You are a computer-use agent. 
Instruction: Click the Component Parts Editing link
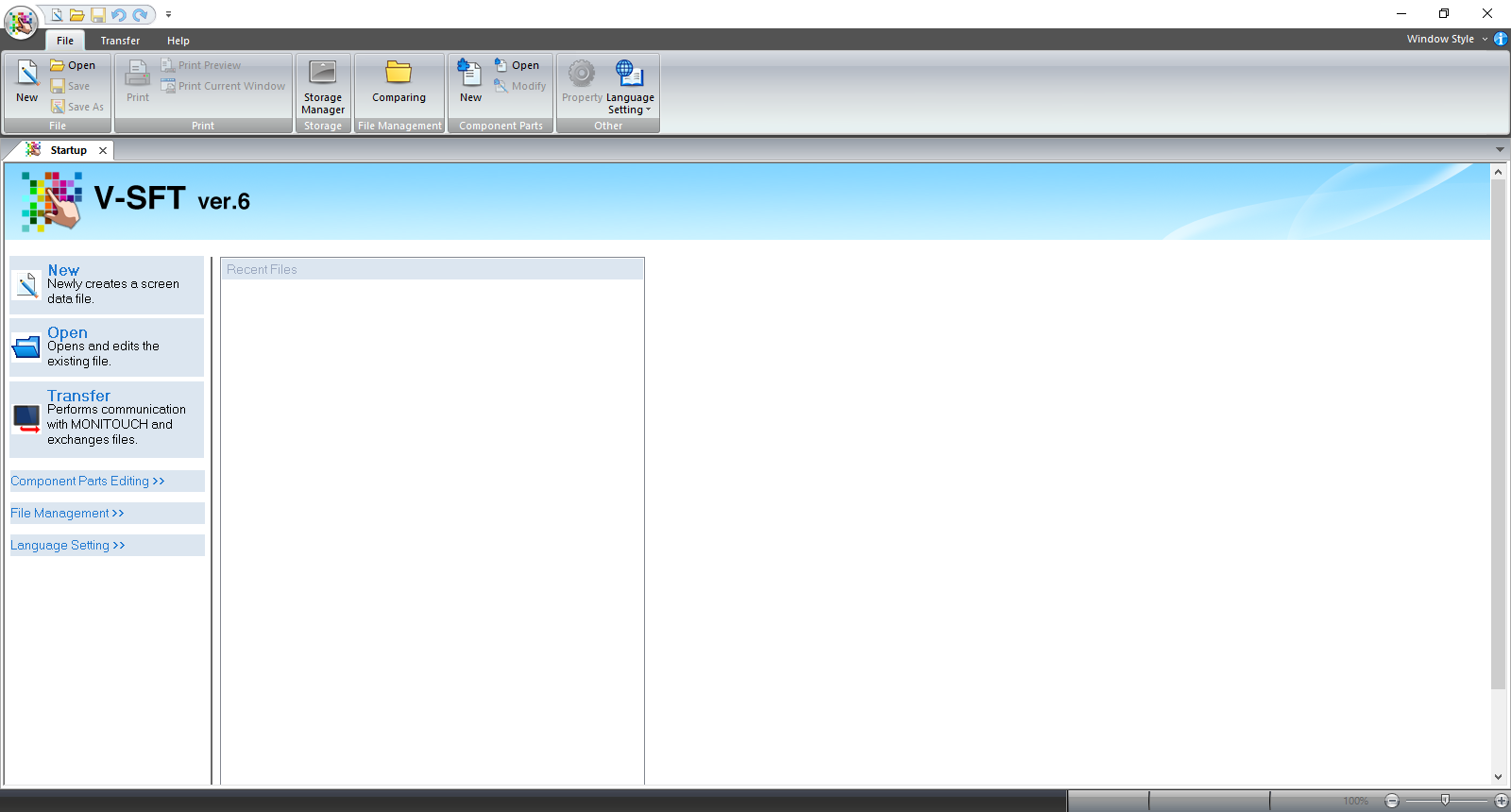[x=88, y=482]
